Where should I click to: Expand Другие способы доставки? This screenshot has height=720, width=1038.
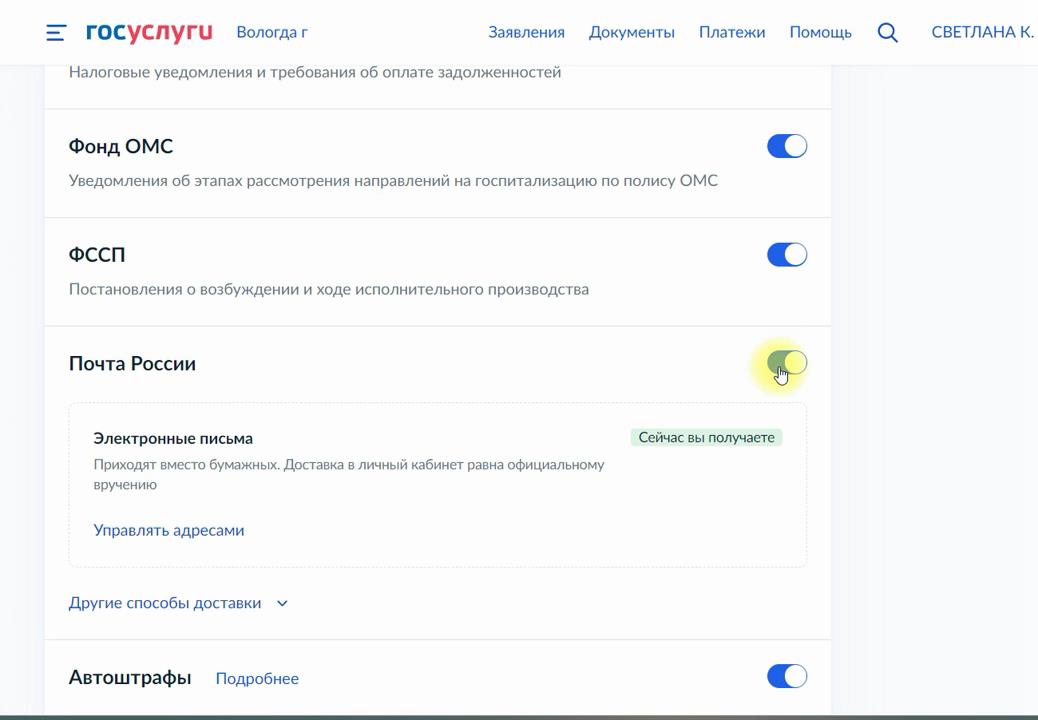coord(165,603)
